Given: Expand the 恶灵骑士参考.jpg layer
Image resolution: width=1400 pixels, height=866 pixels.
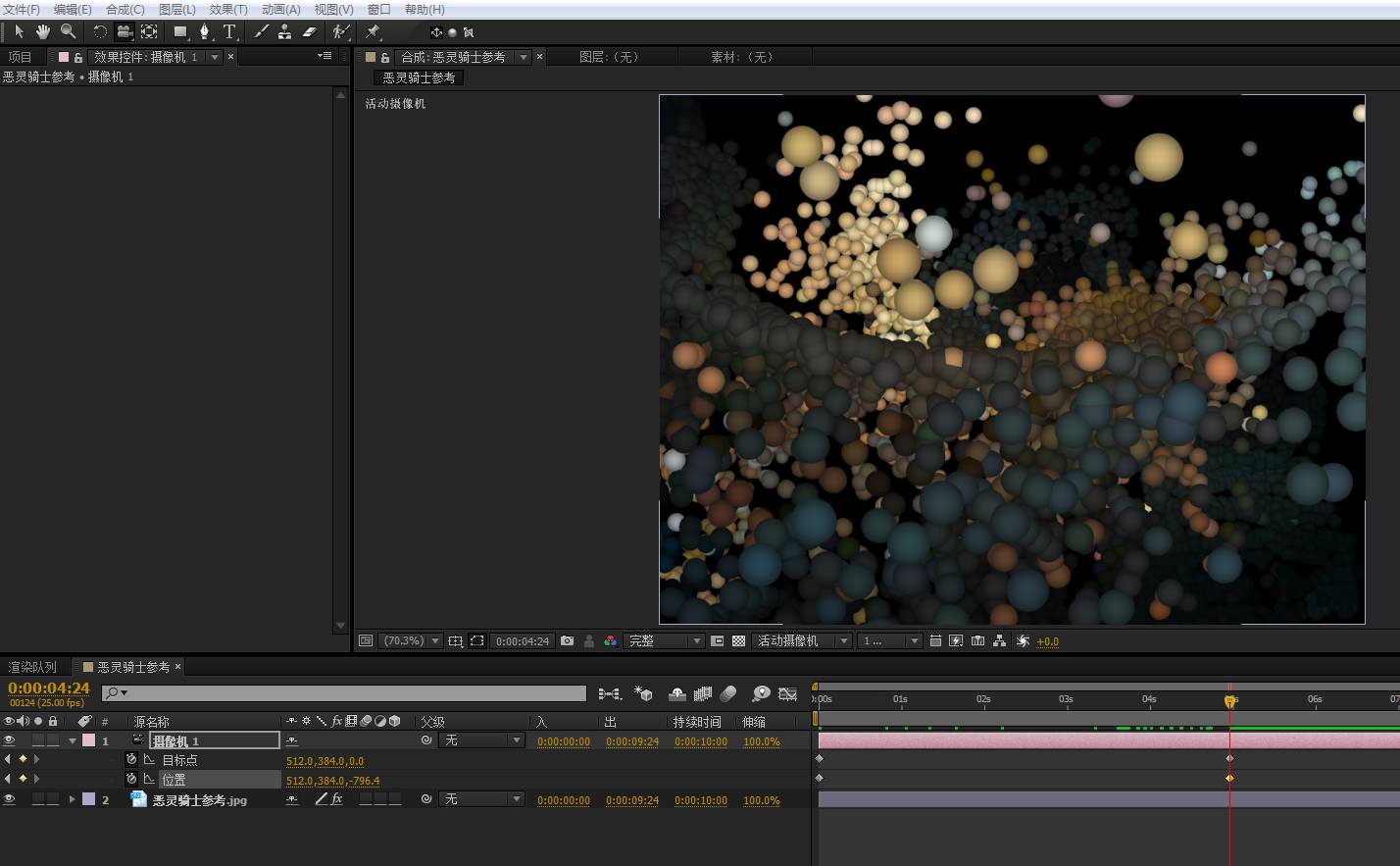Looking at the screenshot, I should [x=72, y=799].
